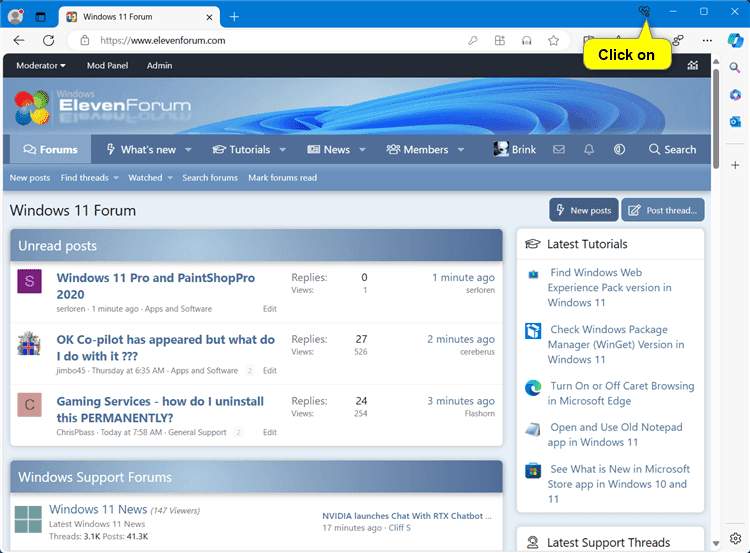The height and width of the screenshot is (553, 750).
Task: Click the forum statistics chart icon
Action: coord(693,66)
